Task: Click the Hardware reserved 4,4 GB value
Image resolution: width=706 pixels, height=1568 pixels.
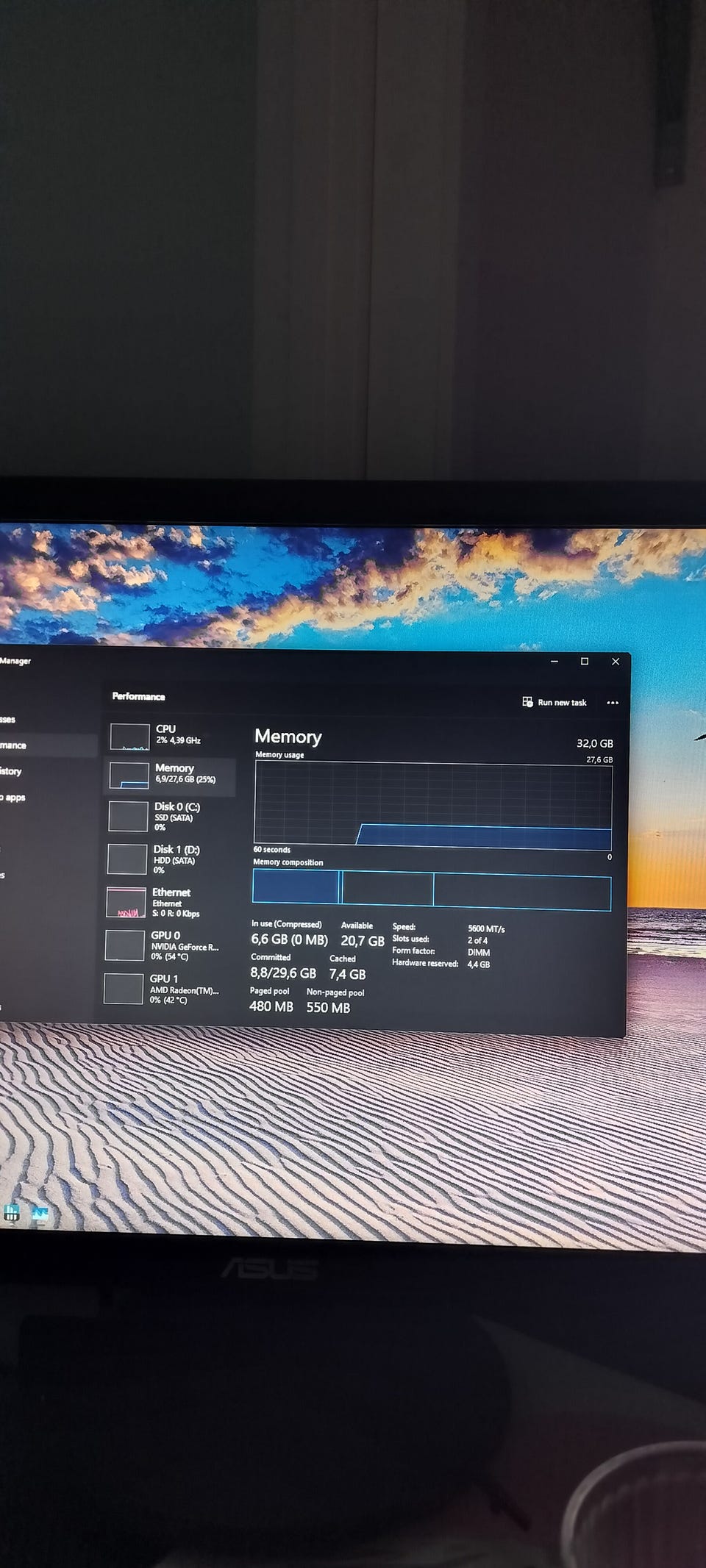Action: click(x=478, y=964)
